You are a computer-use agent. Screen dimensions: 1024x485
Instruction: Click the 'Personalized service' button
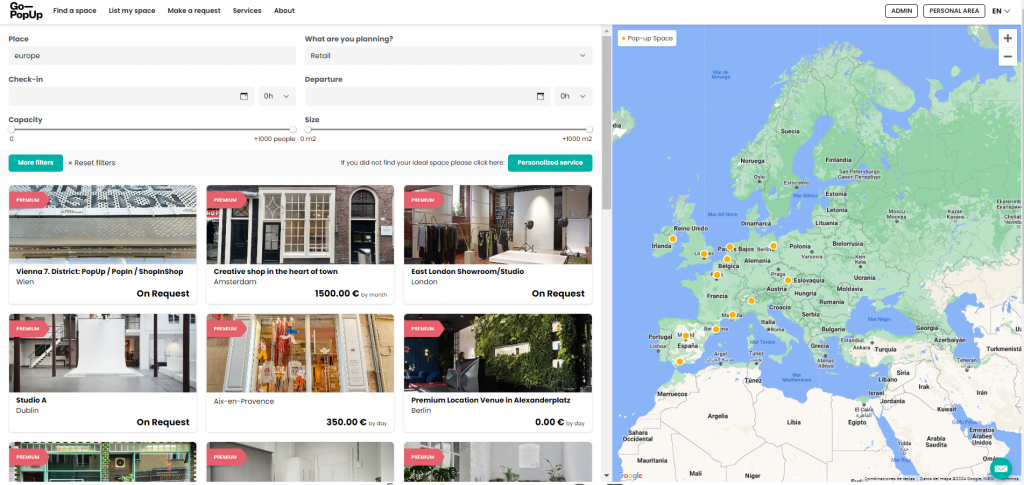[x=549, y=163]
